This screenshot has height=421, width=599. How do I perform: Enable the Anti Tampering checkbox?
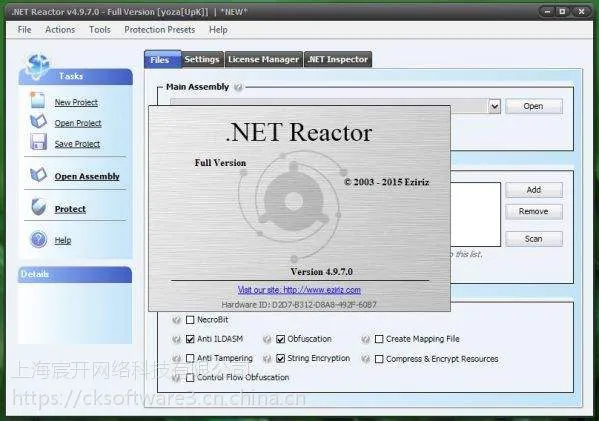[190, 358]
